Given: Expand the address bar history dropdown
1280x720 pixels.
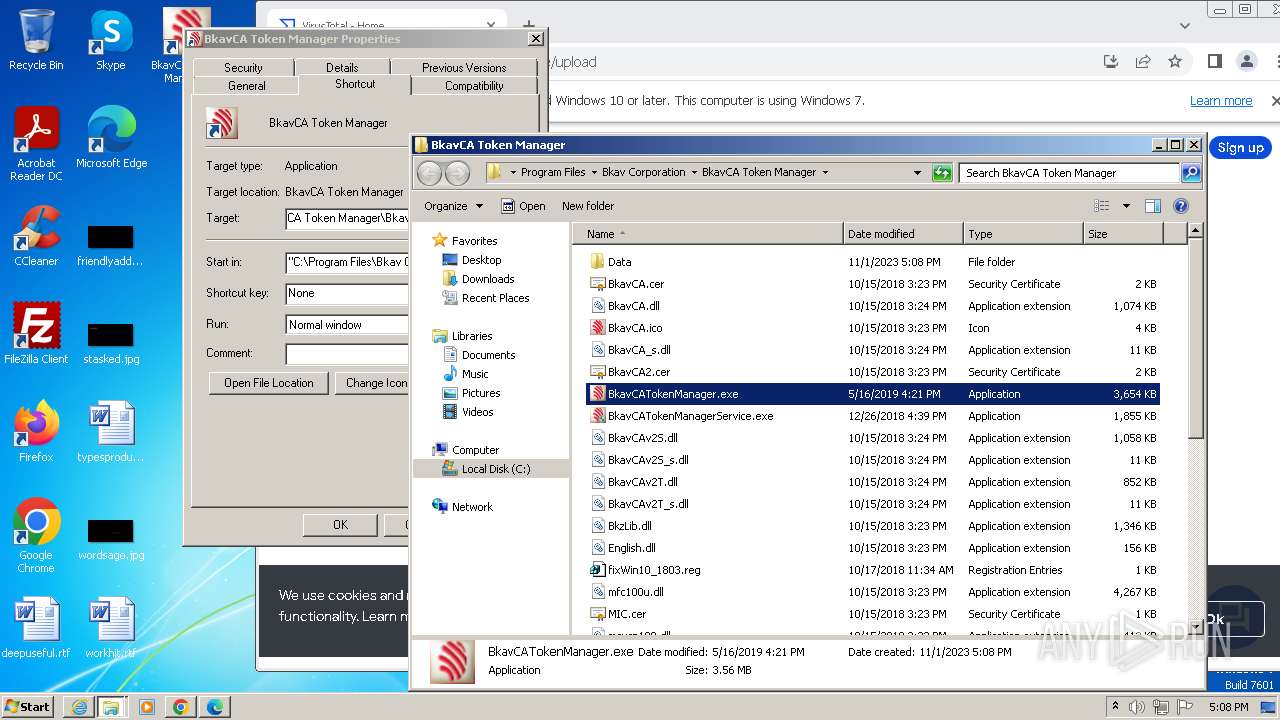Looking at the screenshot, I should [x=917, y=173].
